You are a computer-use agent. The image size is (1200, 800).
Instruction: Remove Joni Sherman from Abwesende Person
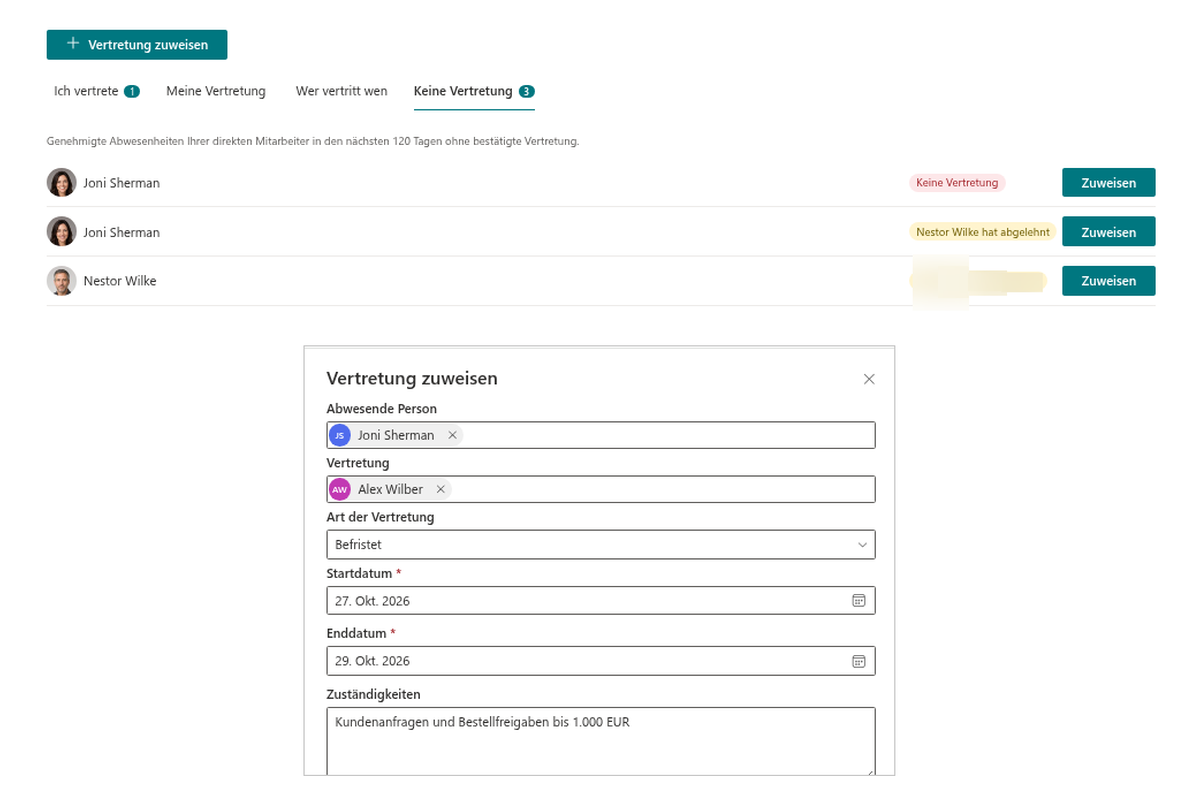[452, 435]
